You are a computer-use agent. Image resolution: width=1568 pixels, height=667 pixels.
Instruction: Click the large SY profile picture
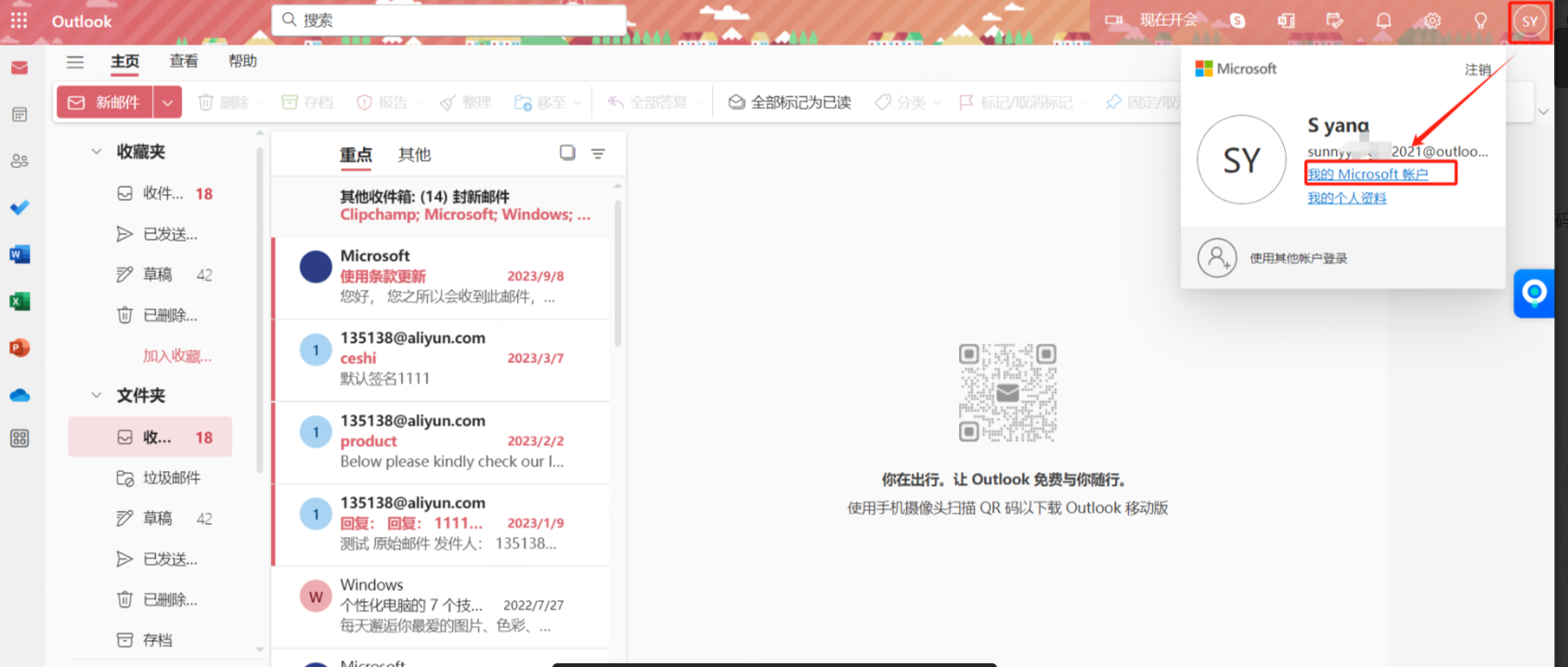click(1242, 160)
